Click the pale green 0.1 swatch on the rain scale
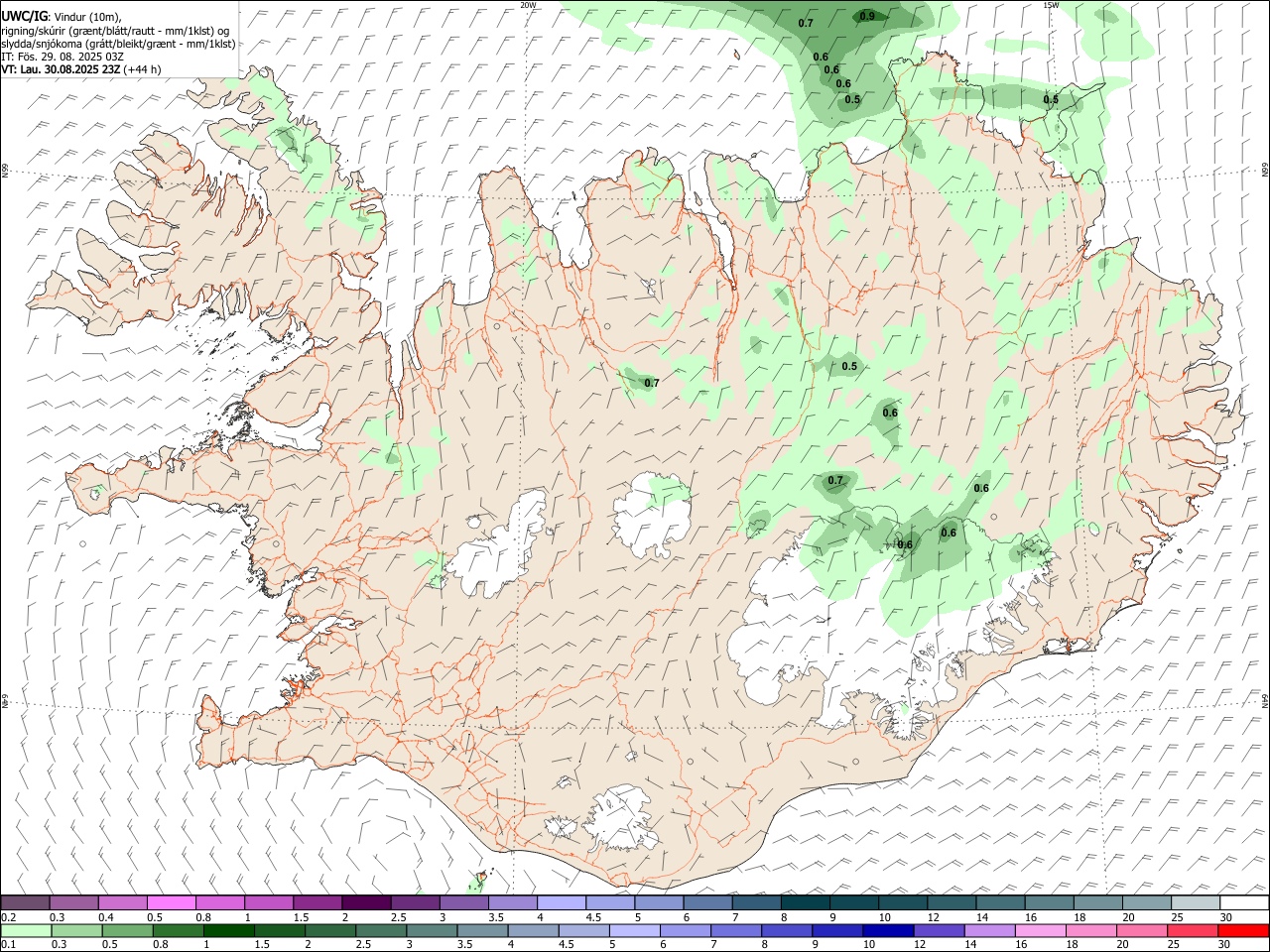 25,930
